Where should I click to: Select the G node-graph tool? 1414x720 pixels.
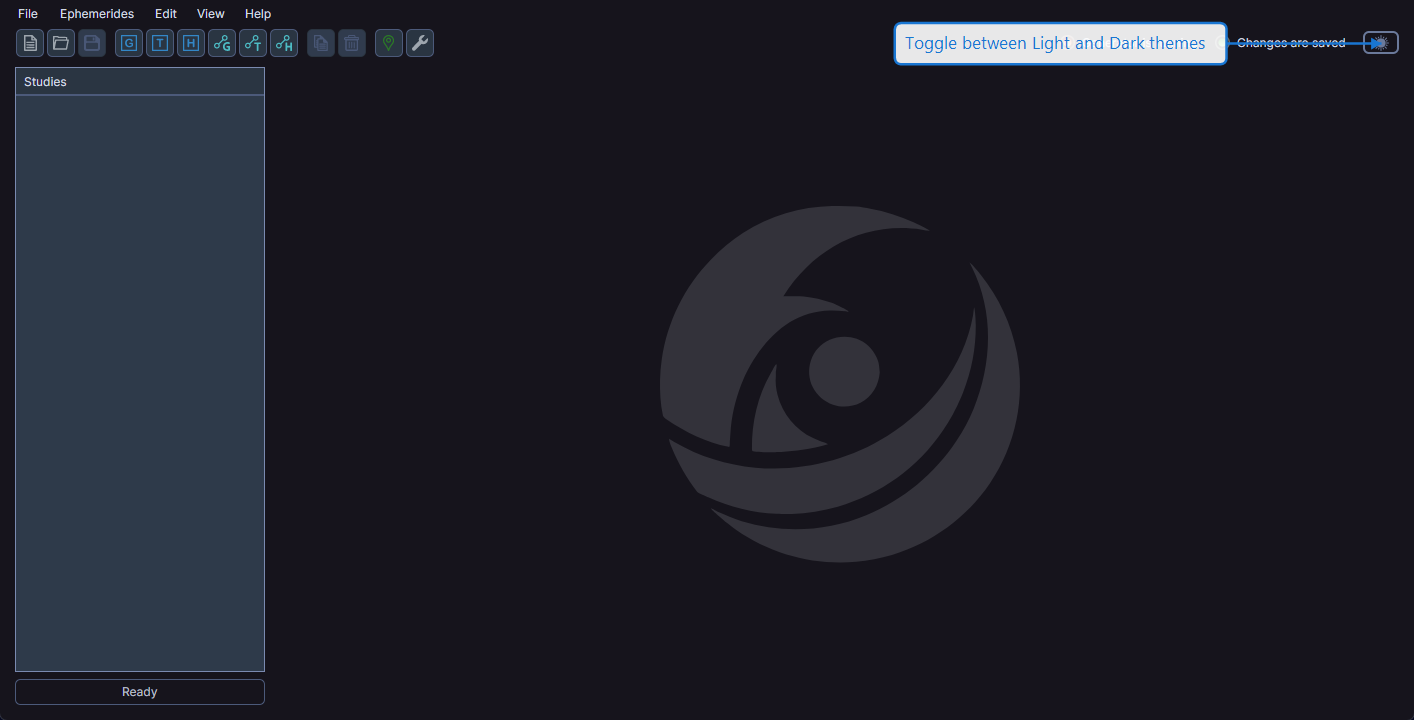pyautogui.click(x=221, y=43)
